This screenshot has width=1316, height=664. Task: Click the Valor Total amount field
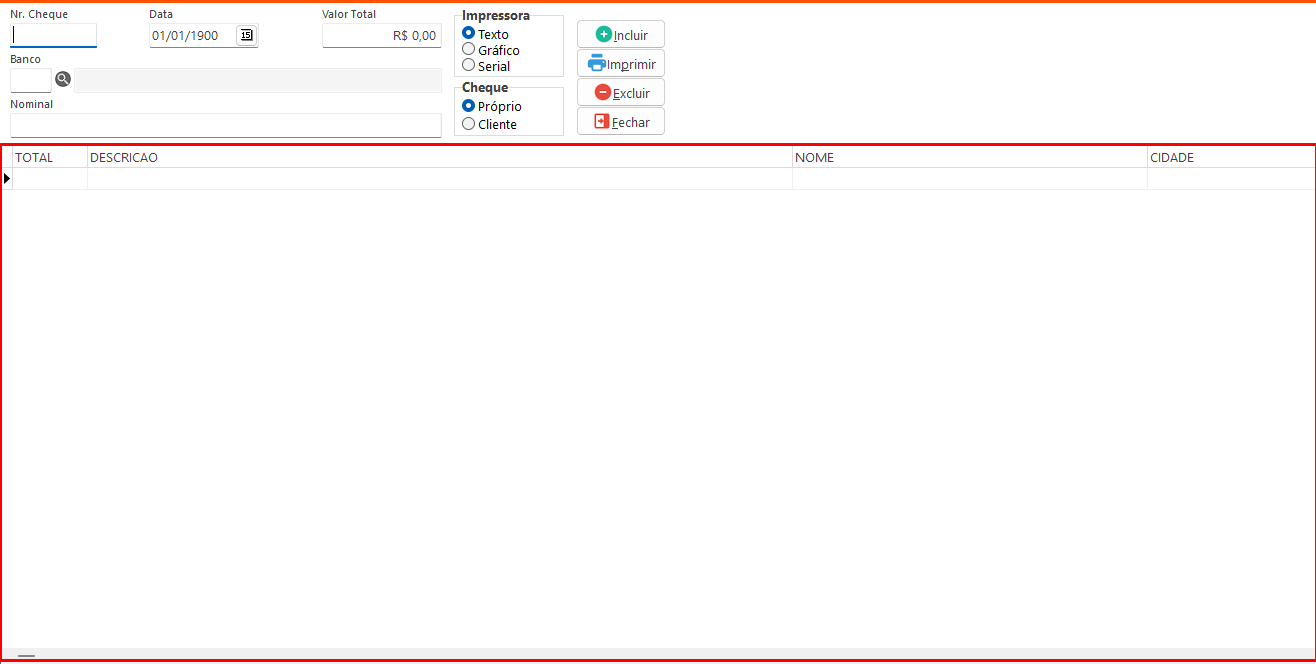click(381, 36)
